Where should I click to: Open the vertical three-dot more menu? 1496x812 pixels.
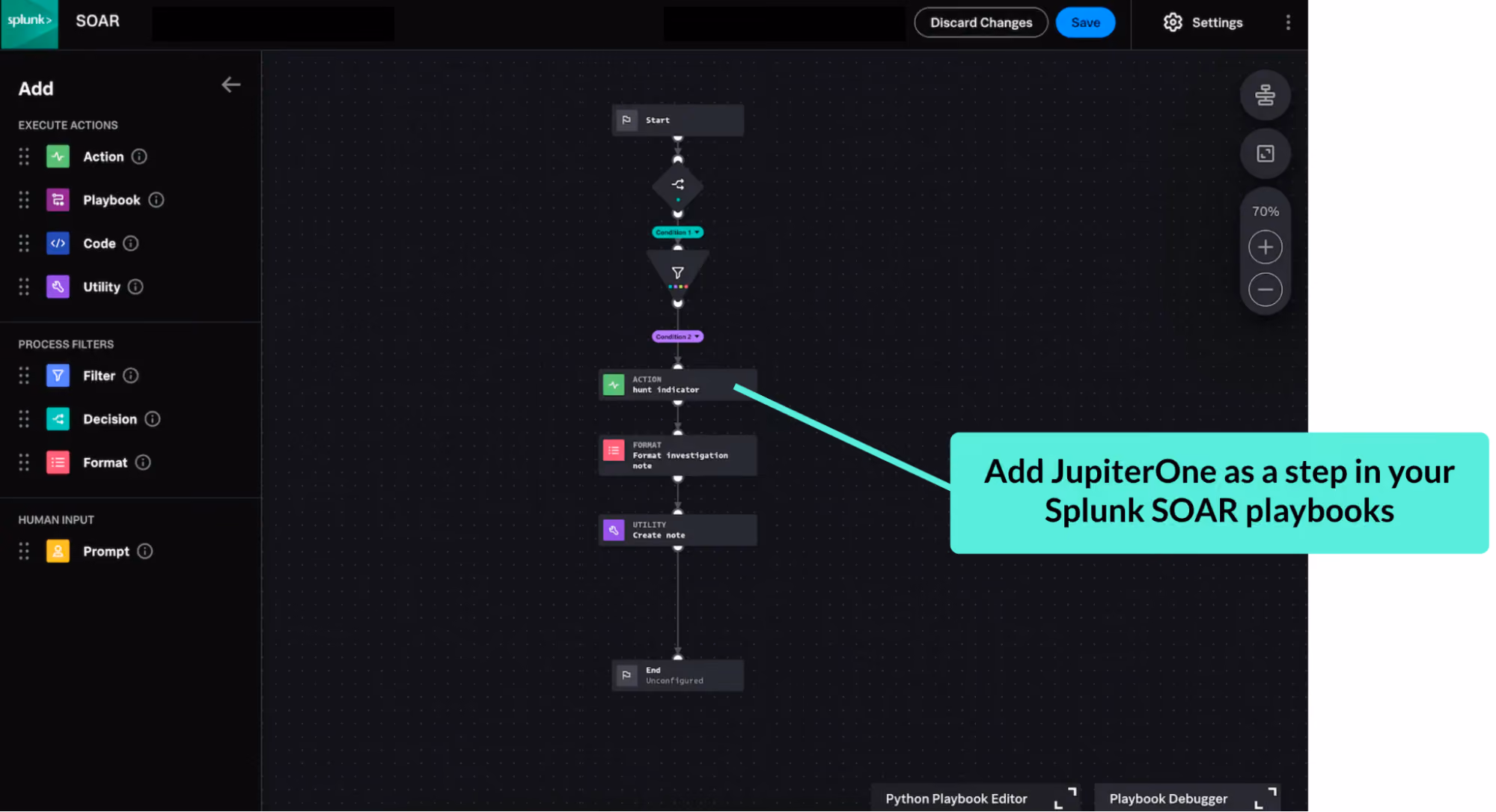point(1288,22)
